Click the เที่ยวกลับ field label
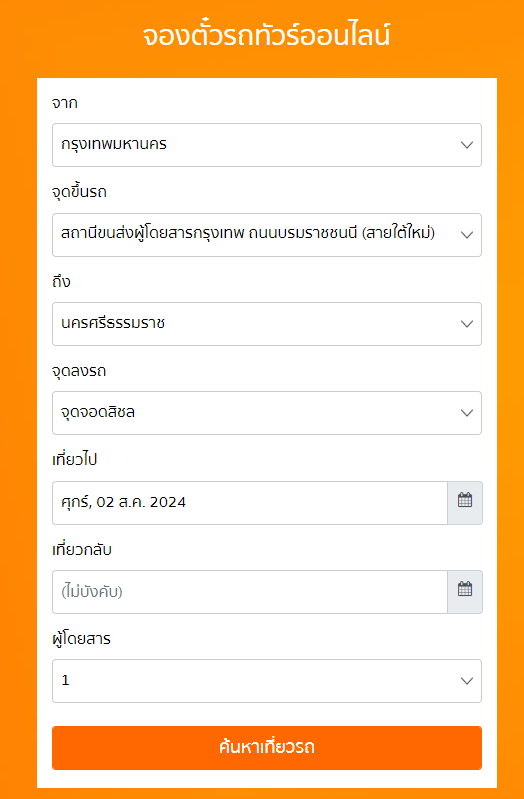The width and height of the screenshot is (524, 799). click(82, 550)
